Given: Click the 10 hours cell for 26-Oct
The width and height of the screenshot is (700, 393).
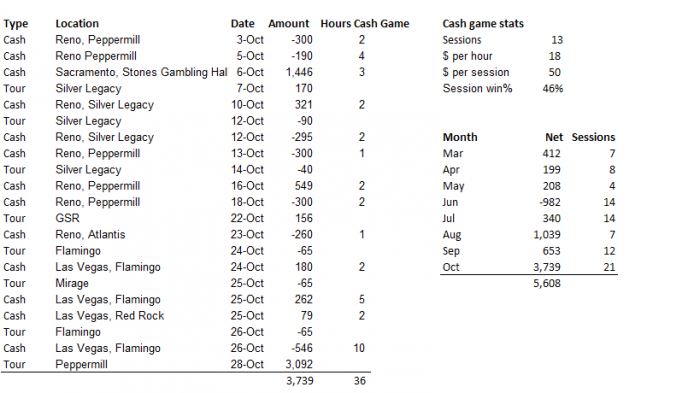Looking at the screenshot, I should tap(359, 348).
